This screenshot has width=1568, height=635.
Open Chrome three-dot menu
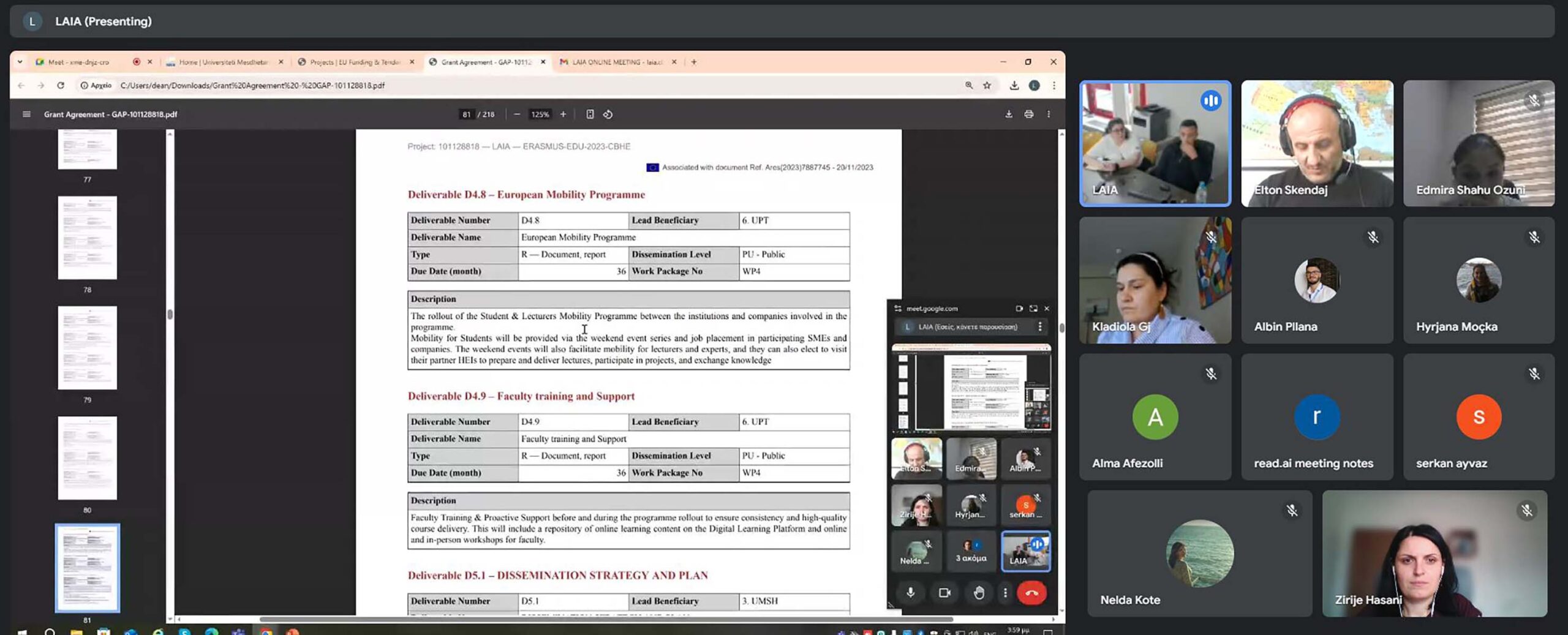click(1054, 85)
